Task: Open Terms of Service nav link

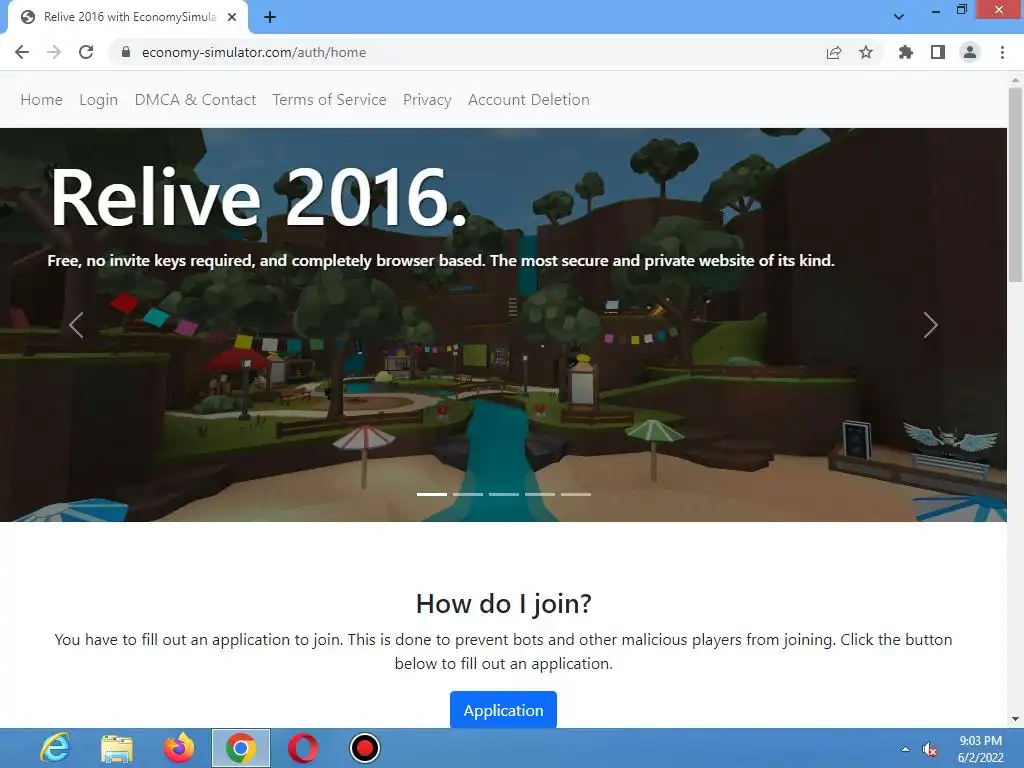Action: [329, 100]
